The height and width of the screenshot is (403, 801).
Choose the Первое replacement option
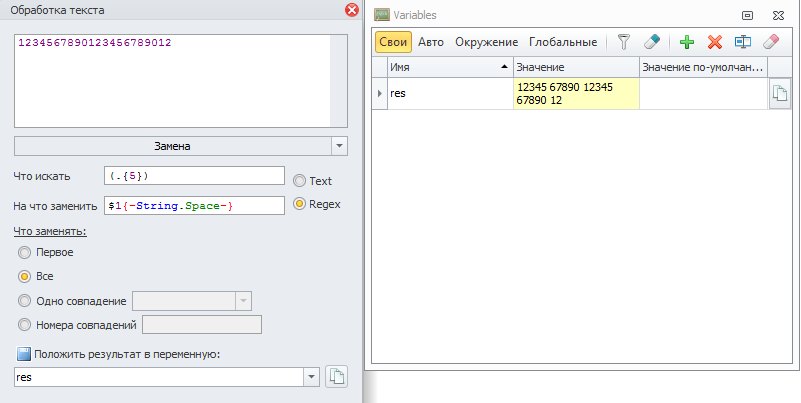pyautogui.click(x=24, y=252)
